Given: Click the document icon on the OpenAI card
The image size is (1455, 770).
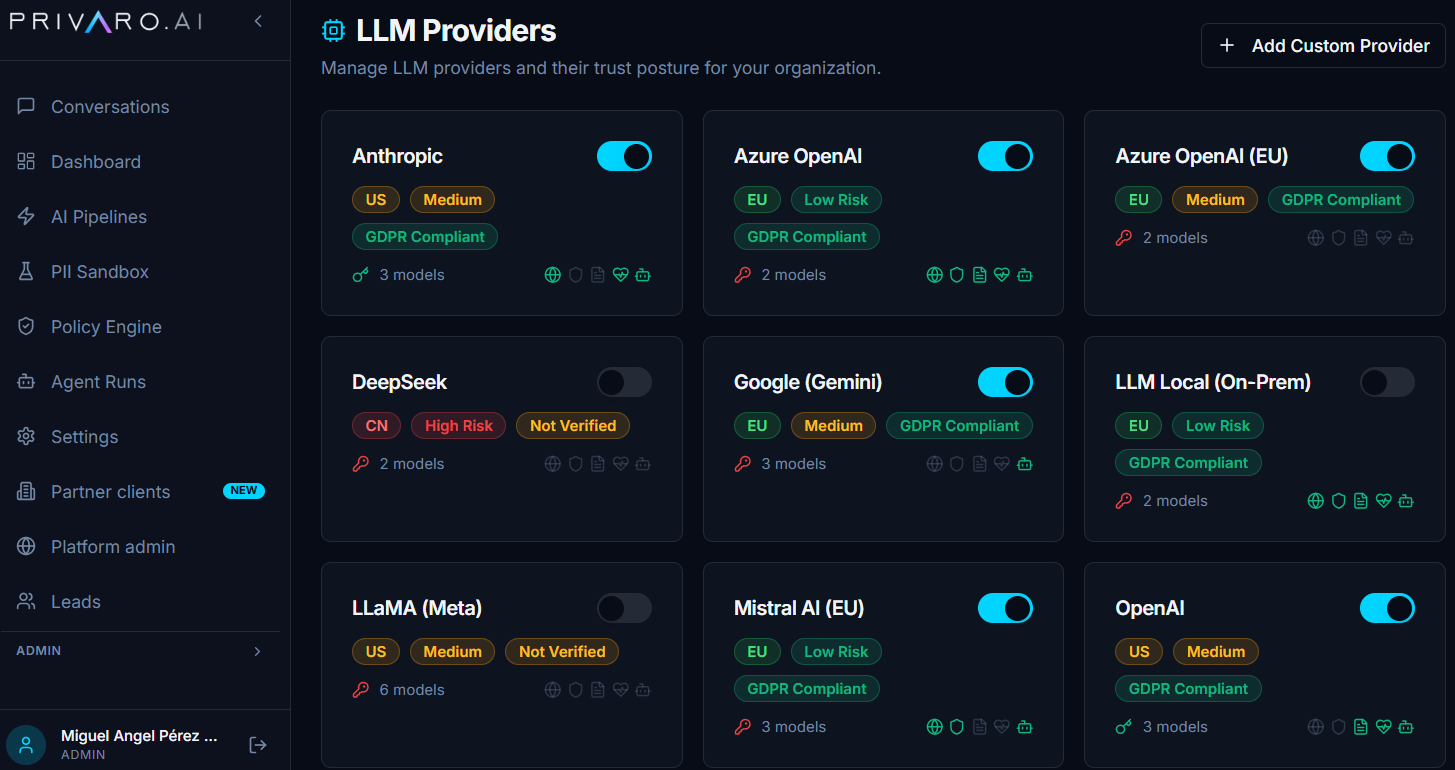Looking at the screenshot, I should coord(1361,727).
